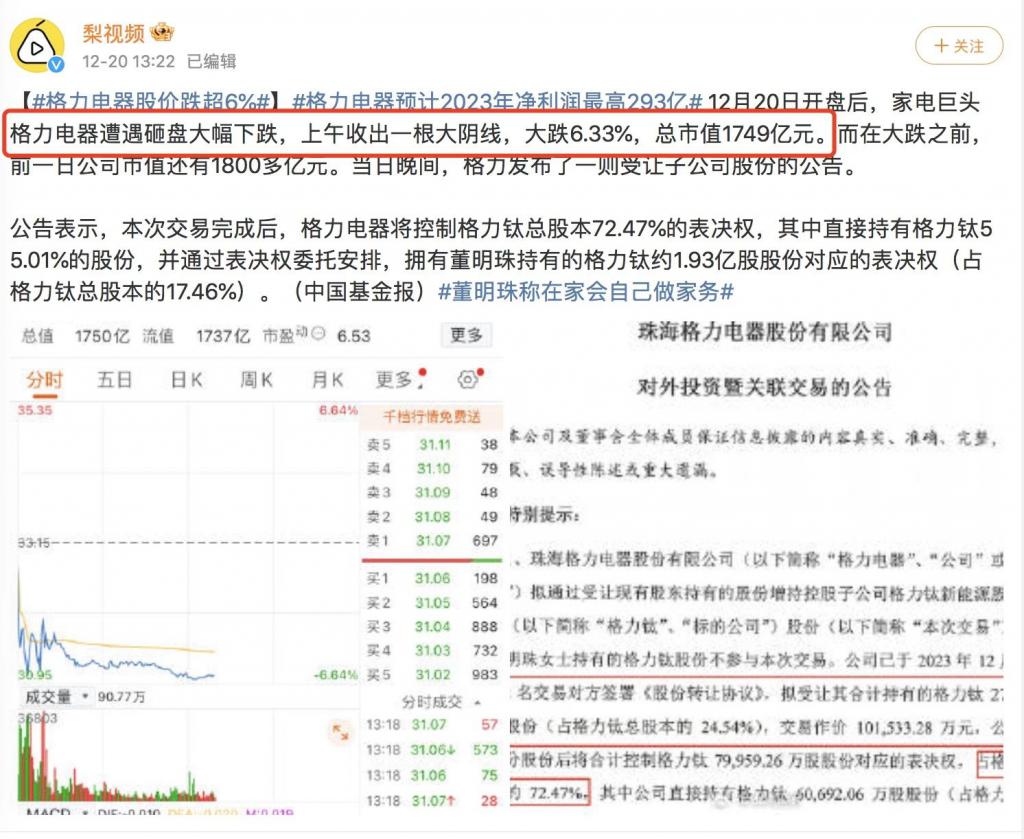Select the 买2 price 31.05 row
Image resolution: width=1024 pixels, height=839 pixels.
(x=432, y=603)
